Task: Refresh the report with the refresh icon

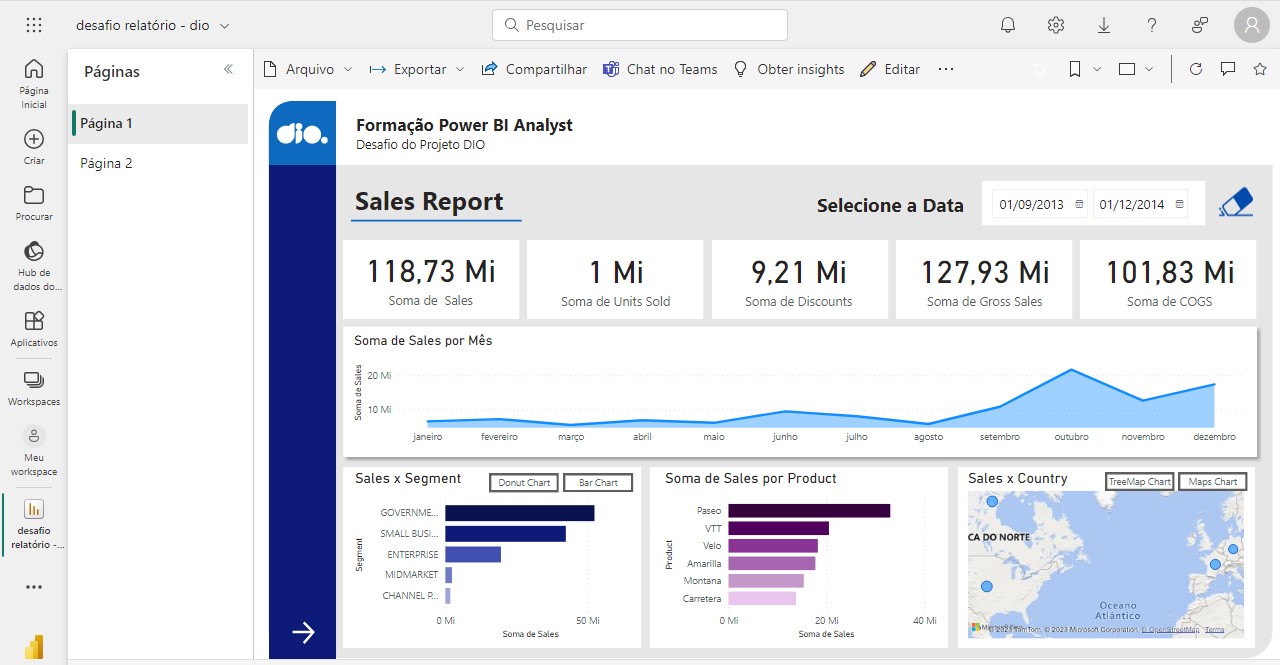Action: pyautogui.click(x=1196, y=69)
